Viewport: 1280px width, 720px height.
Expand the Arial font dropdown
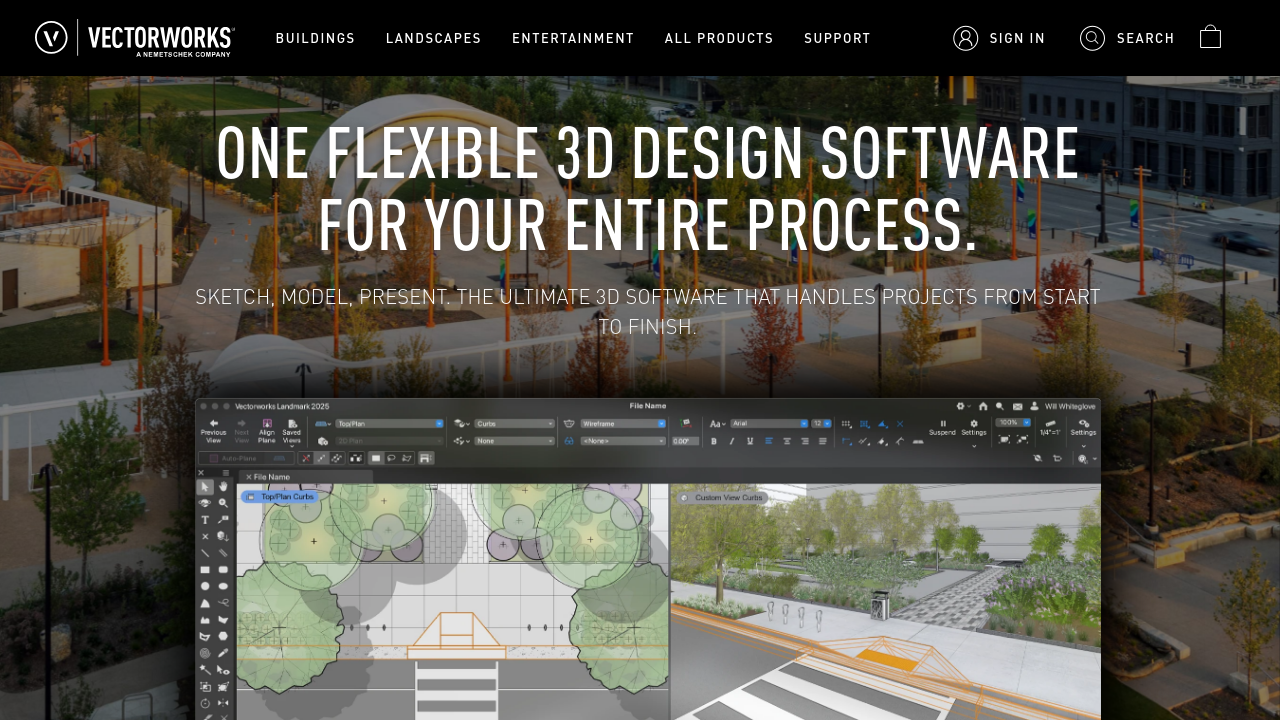tap(768, 423)
